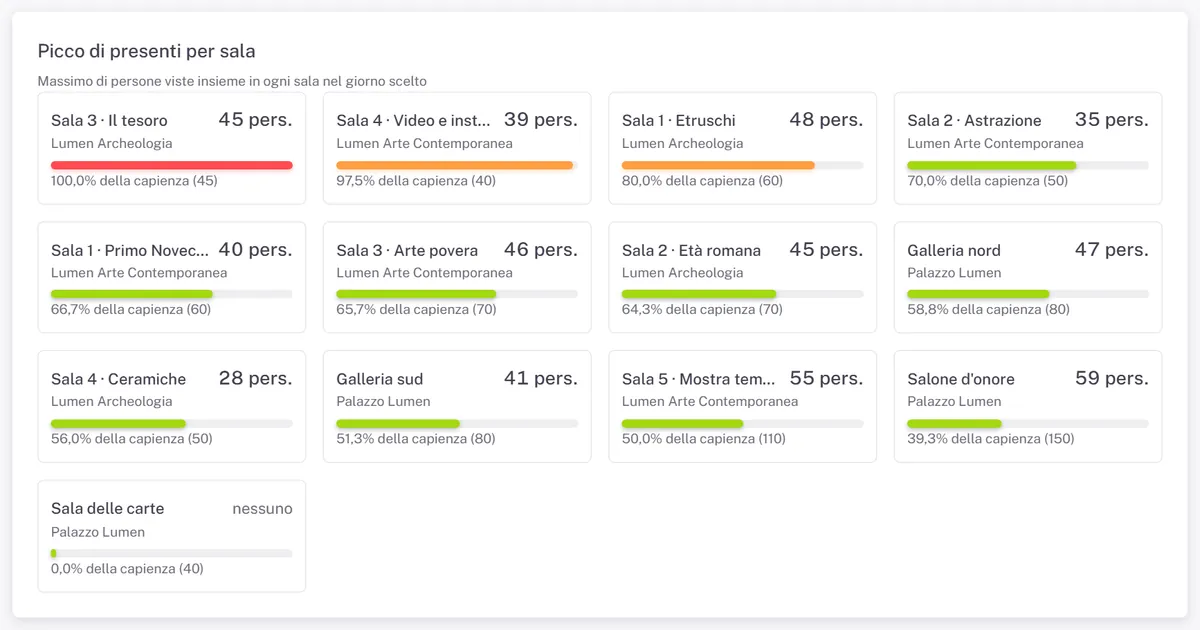The image size is (1200, 630).
Task: Click the Salone d'onore 39,3% capacity bar
Action: (x=1028, y=423)
